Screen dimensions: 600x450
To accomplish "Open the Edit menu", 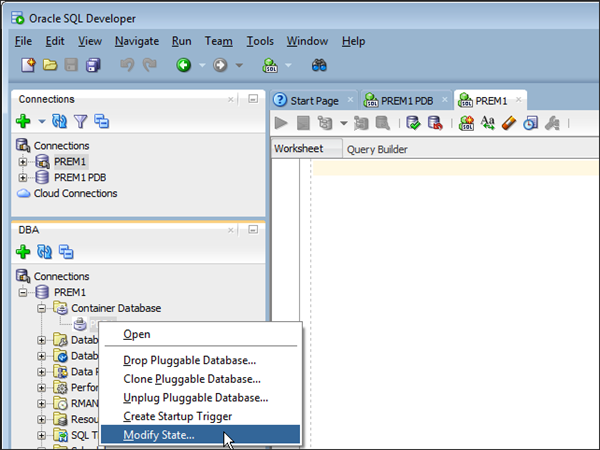I will tap(55, 41).
